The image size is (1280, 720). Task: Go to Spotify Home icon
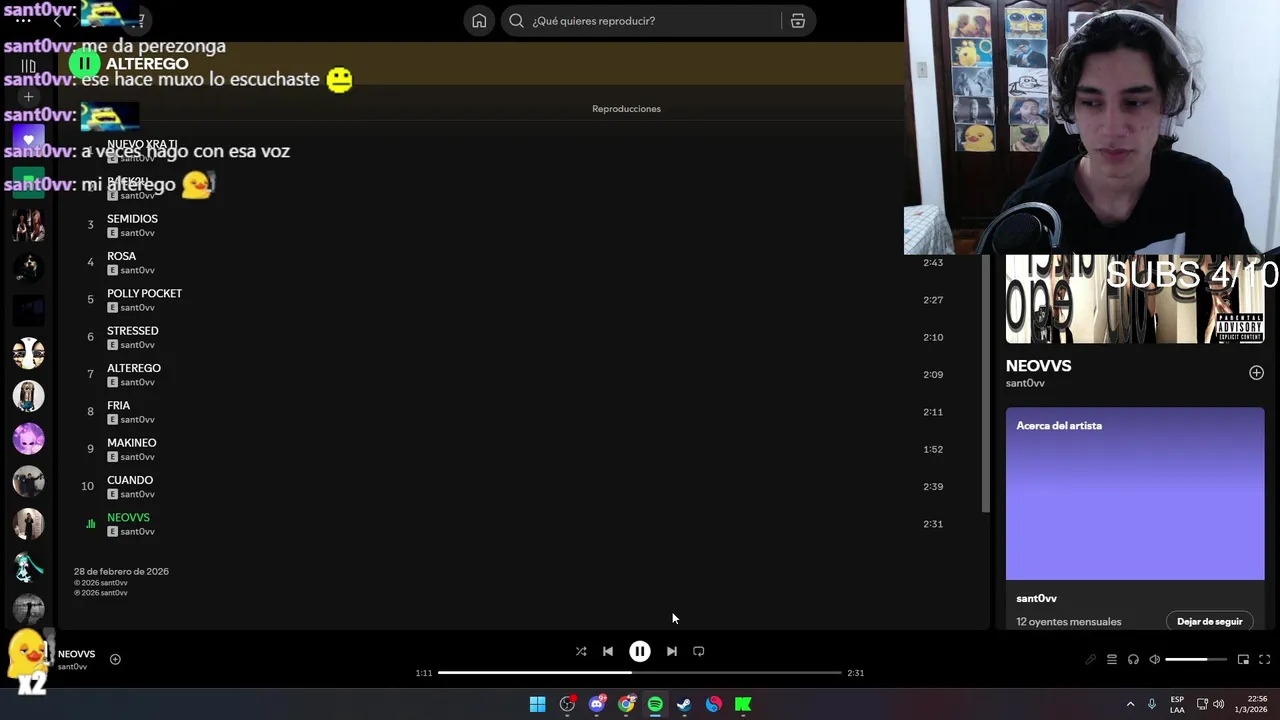point(479,21)
